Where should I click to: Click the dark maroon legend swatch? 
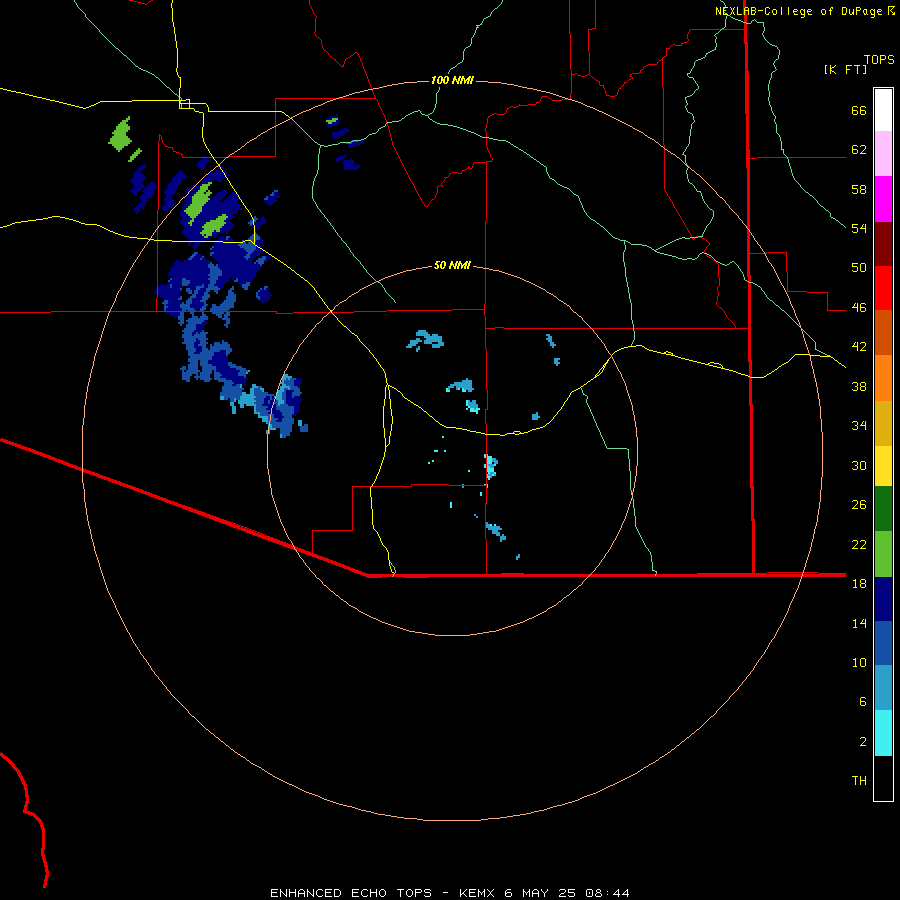pyautogui.click(x=883, y=244)
